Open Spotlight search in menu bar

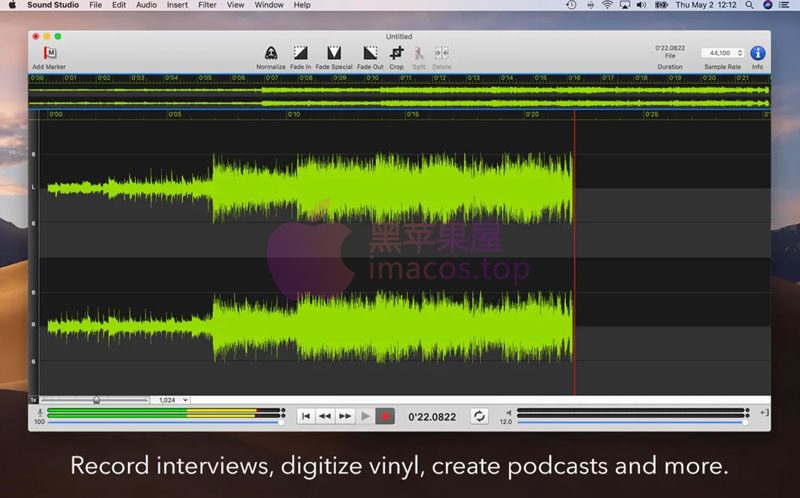pyautogui.click(x=749, y=5)
